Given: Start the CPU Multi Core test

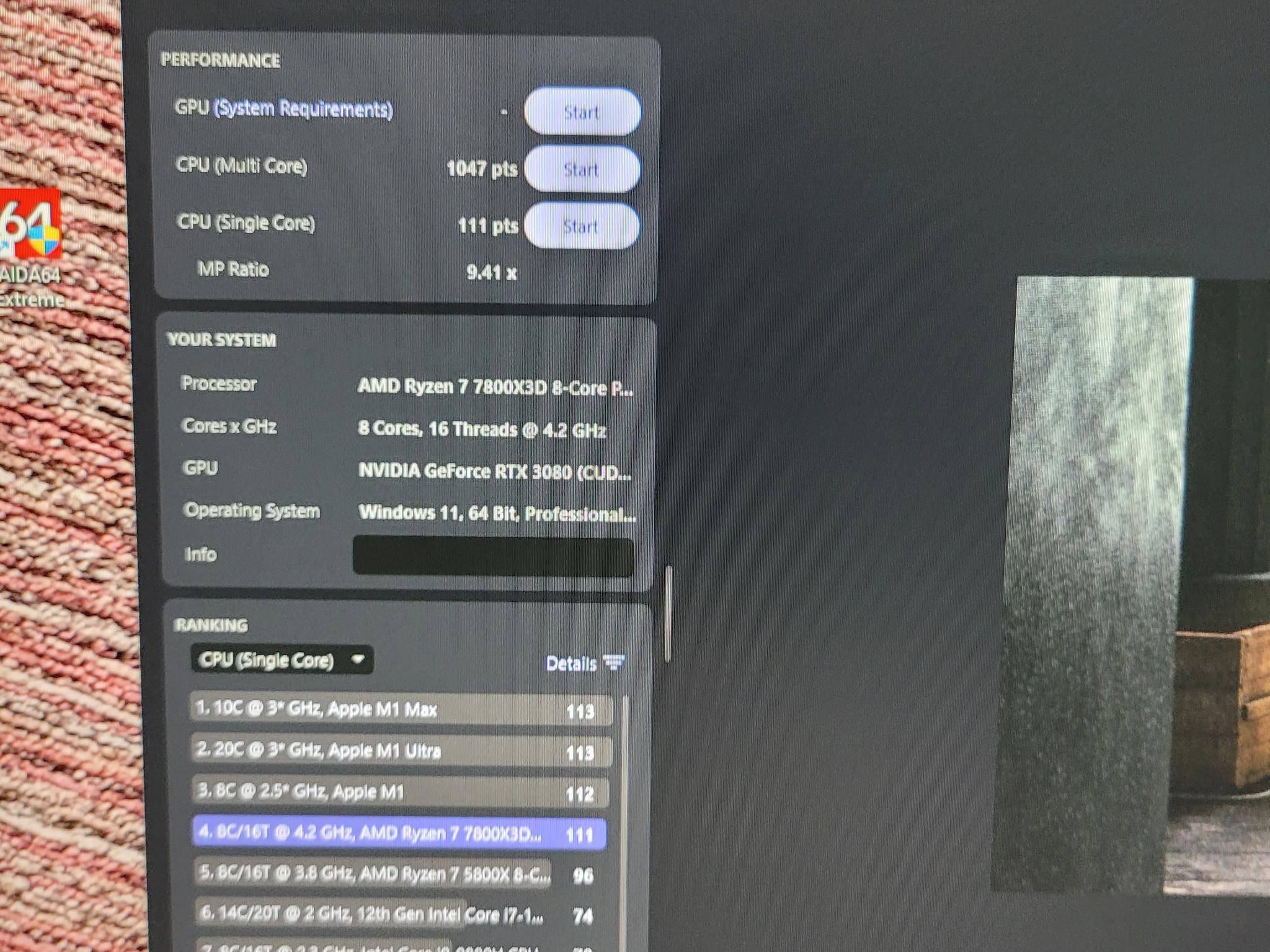Looking at the screenshot, I should tap(582, 169).
